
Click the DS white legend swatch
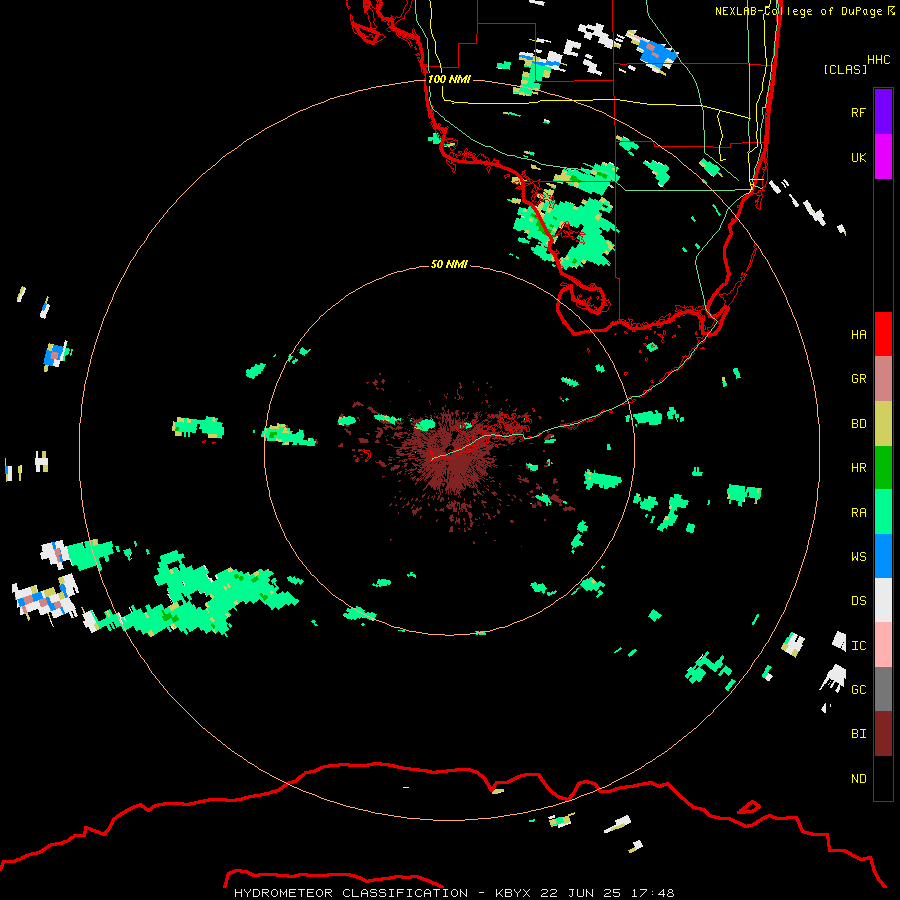(x=883, y=600)
